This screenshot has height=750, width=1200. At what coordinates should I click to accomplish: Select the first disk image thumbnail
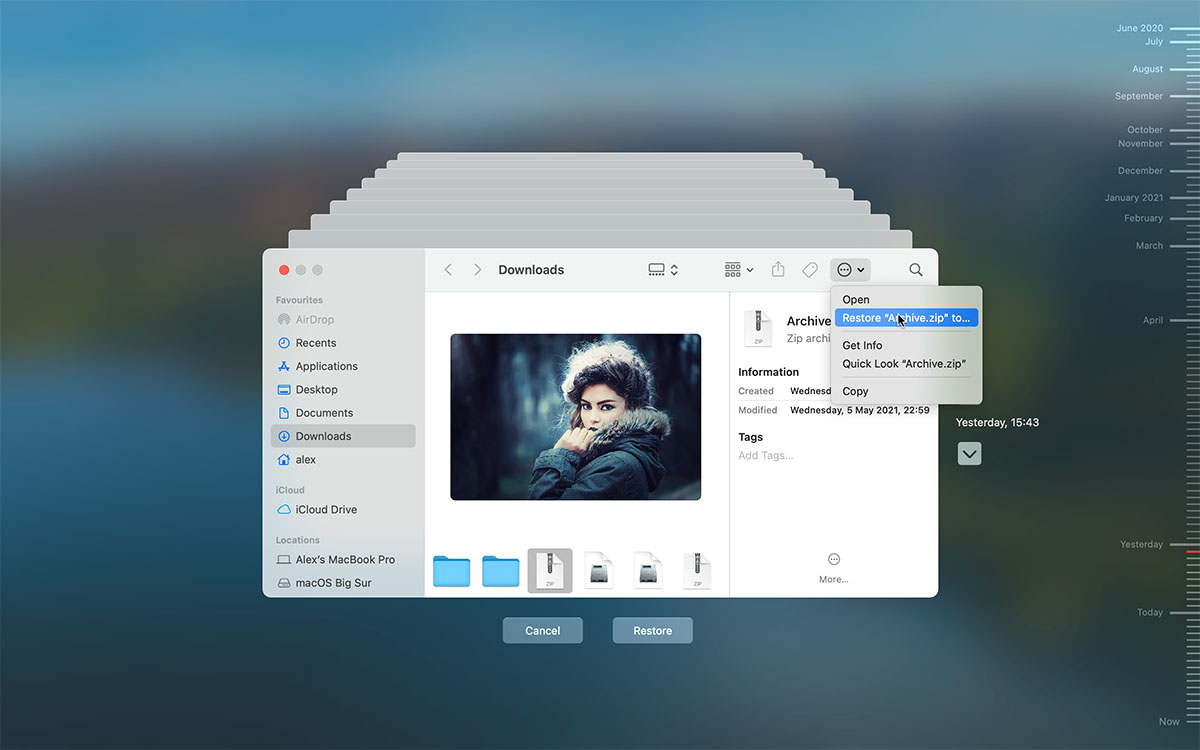pyautogui.click(x=599, y=571)
